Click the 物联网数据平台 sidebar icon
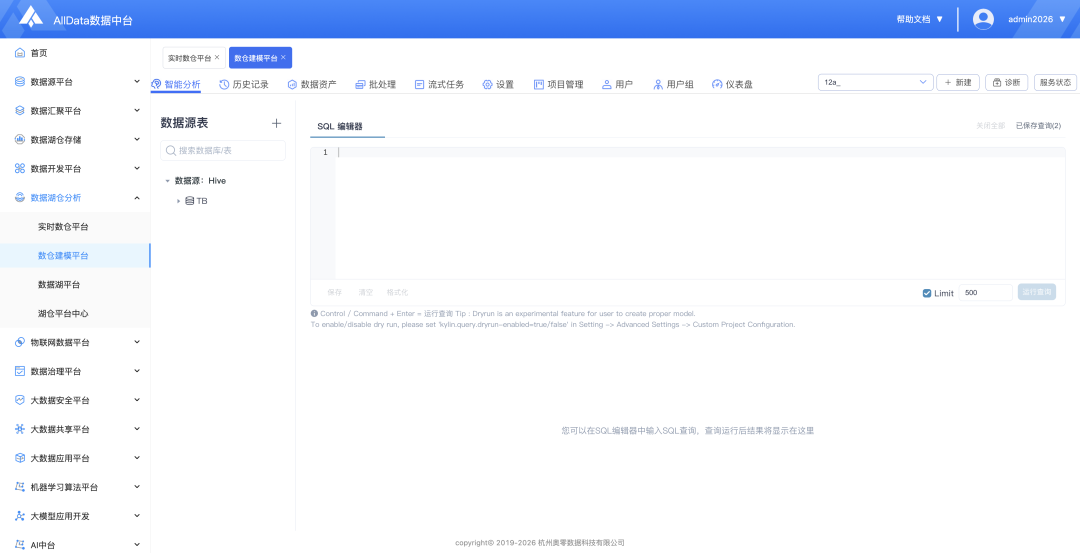1080x553 pixels. pyautogui.click(x=20, y=342)
